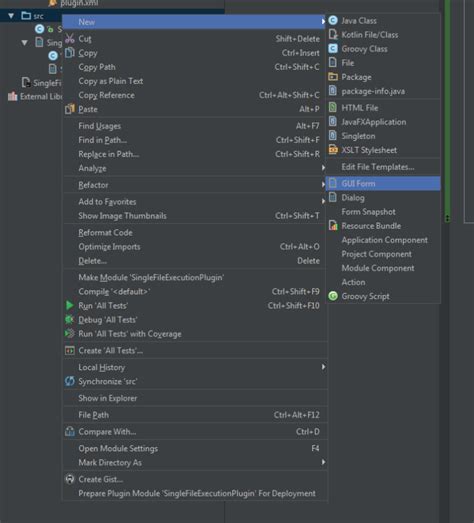
Task: Click the Groovy Script green icon
Action: [x=333, y=296]
